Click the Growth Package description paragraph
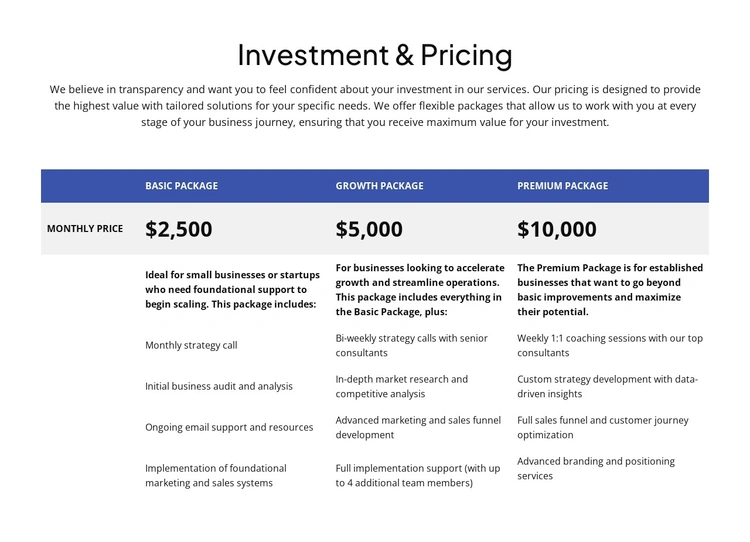 [420, 290]
